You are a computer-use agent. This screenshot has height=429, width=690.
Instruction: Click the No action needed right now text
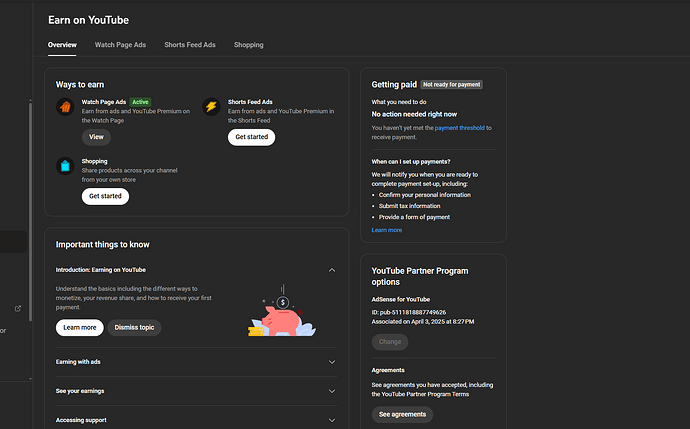tap(414, 114)
